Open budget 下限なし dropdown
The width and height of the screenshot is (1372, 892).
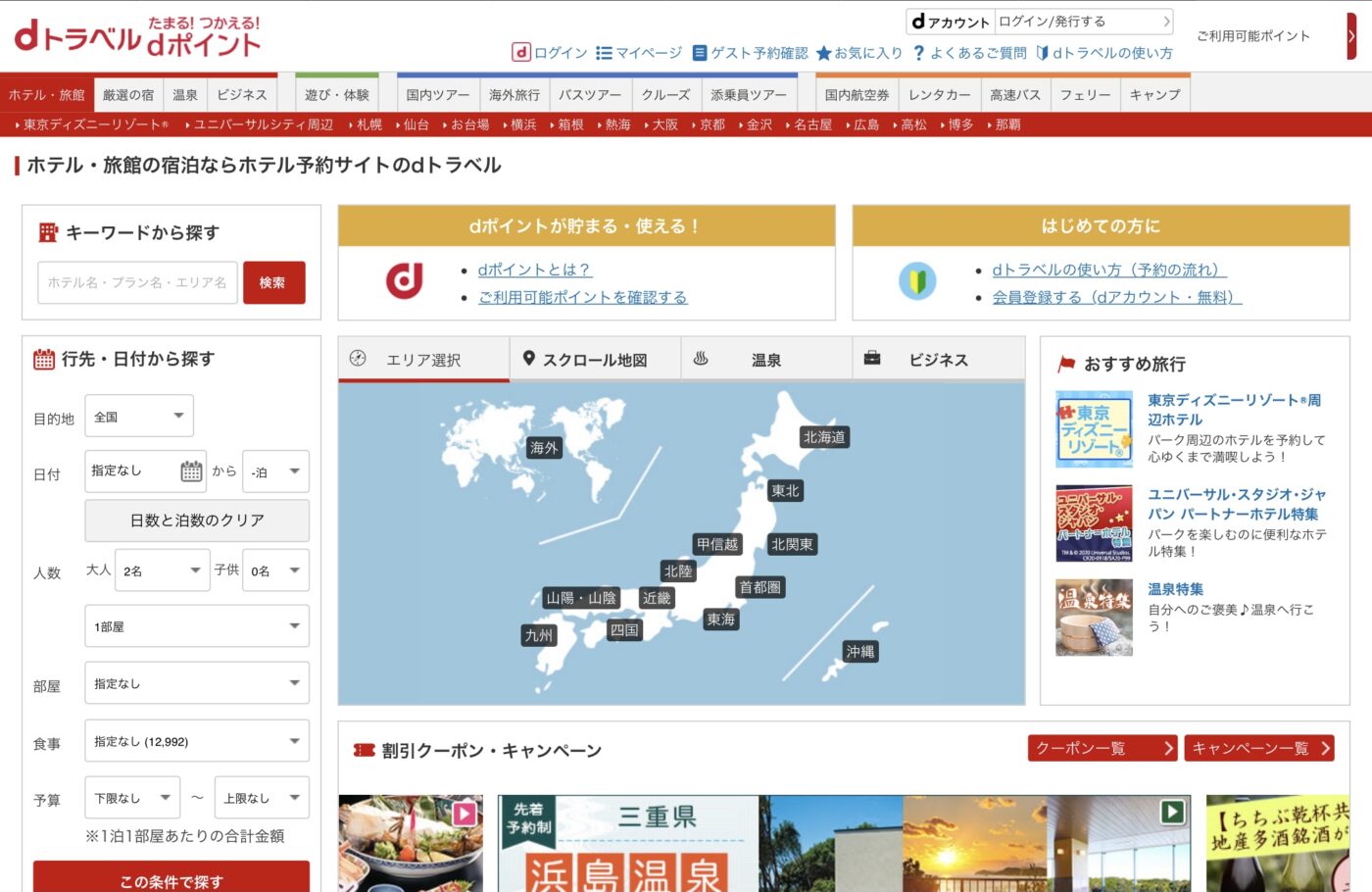coord(132,798)
